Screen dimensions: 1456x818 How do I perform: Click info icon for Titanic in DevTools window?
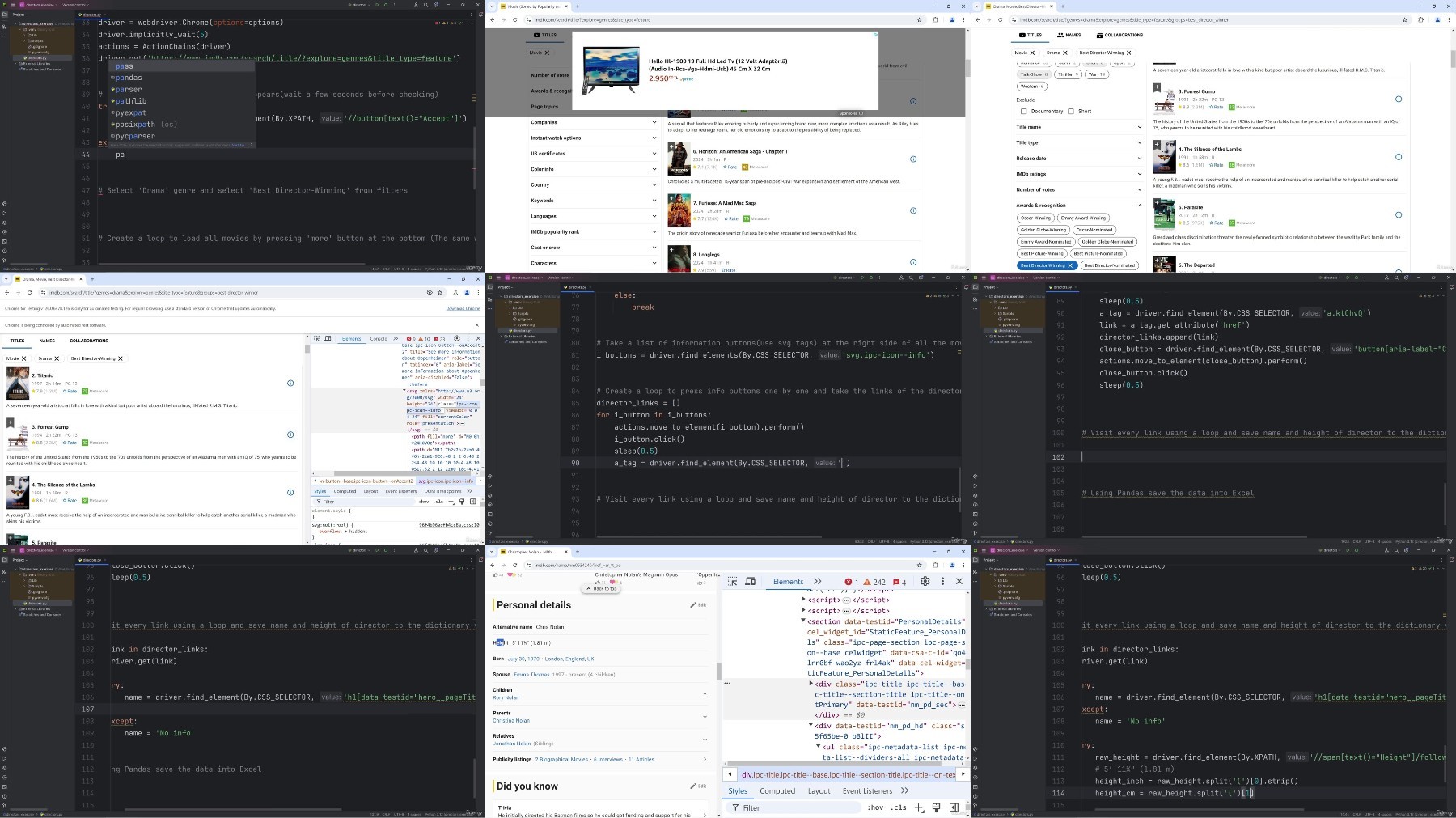[290, 383]
